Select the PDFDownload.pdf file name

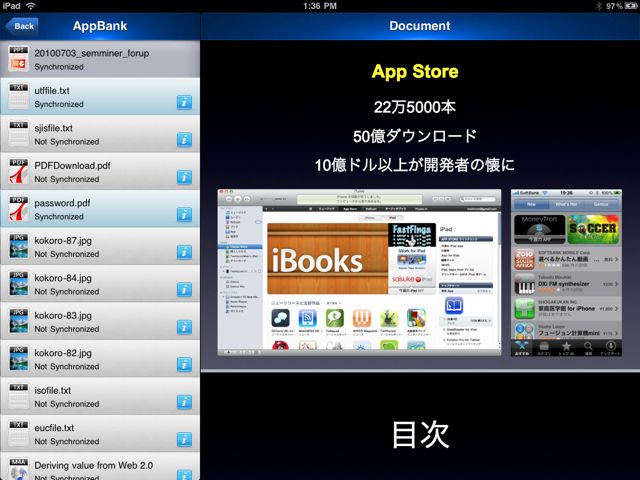[72, 166]
